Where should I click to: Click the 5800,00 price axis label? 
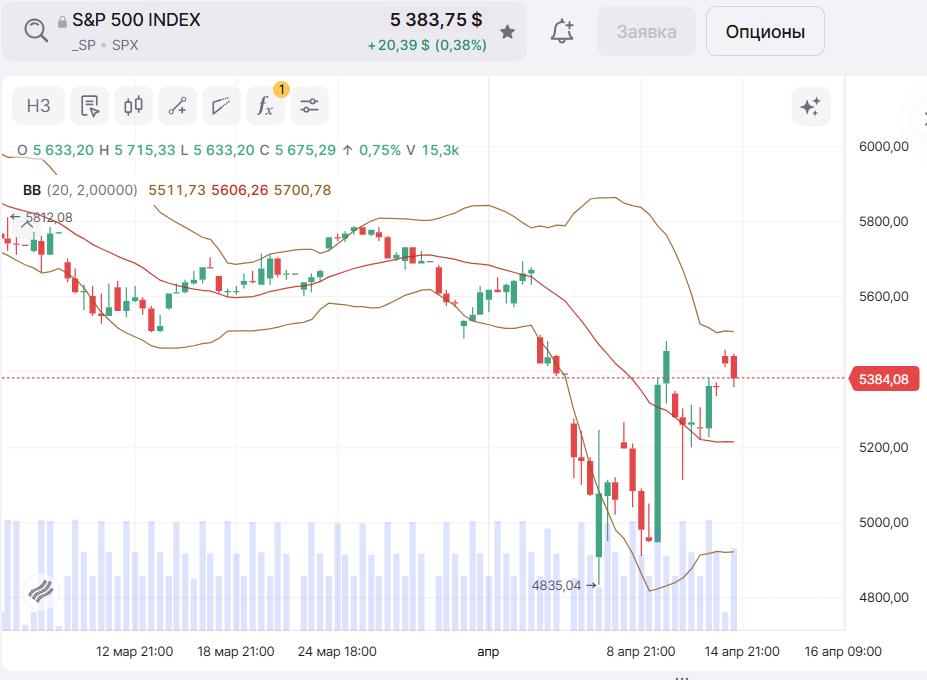884,222
